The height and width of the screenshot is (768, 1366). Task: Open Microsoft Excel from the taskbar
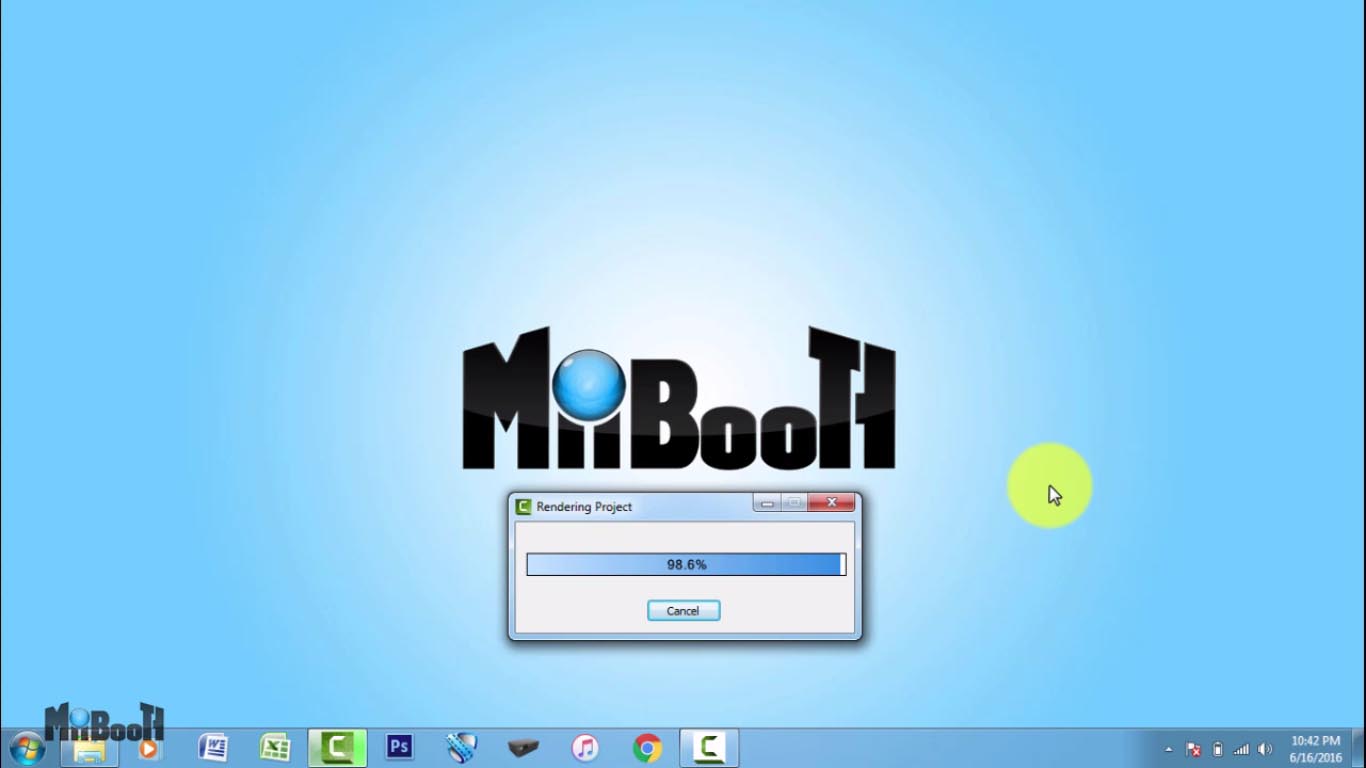pos(275,748)
